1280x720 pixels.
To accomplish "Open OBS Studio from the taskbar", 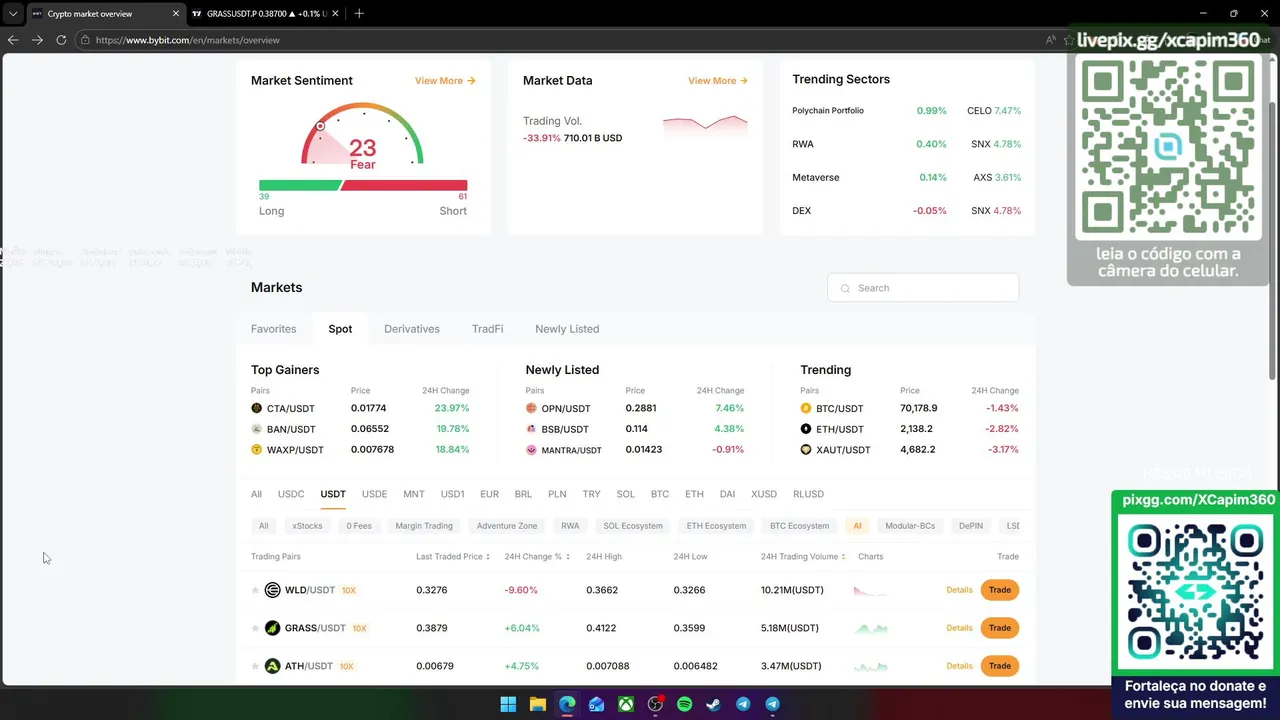I will point(655,704).
